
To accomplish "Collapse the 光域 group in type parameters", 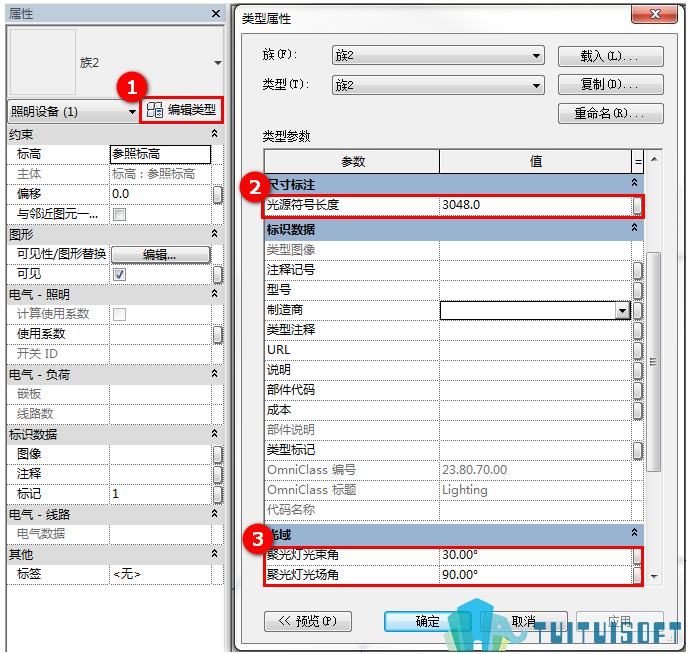I will [x=634, y=532].
